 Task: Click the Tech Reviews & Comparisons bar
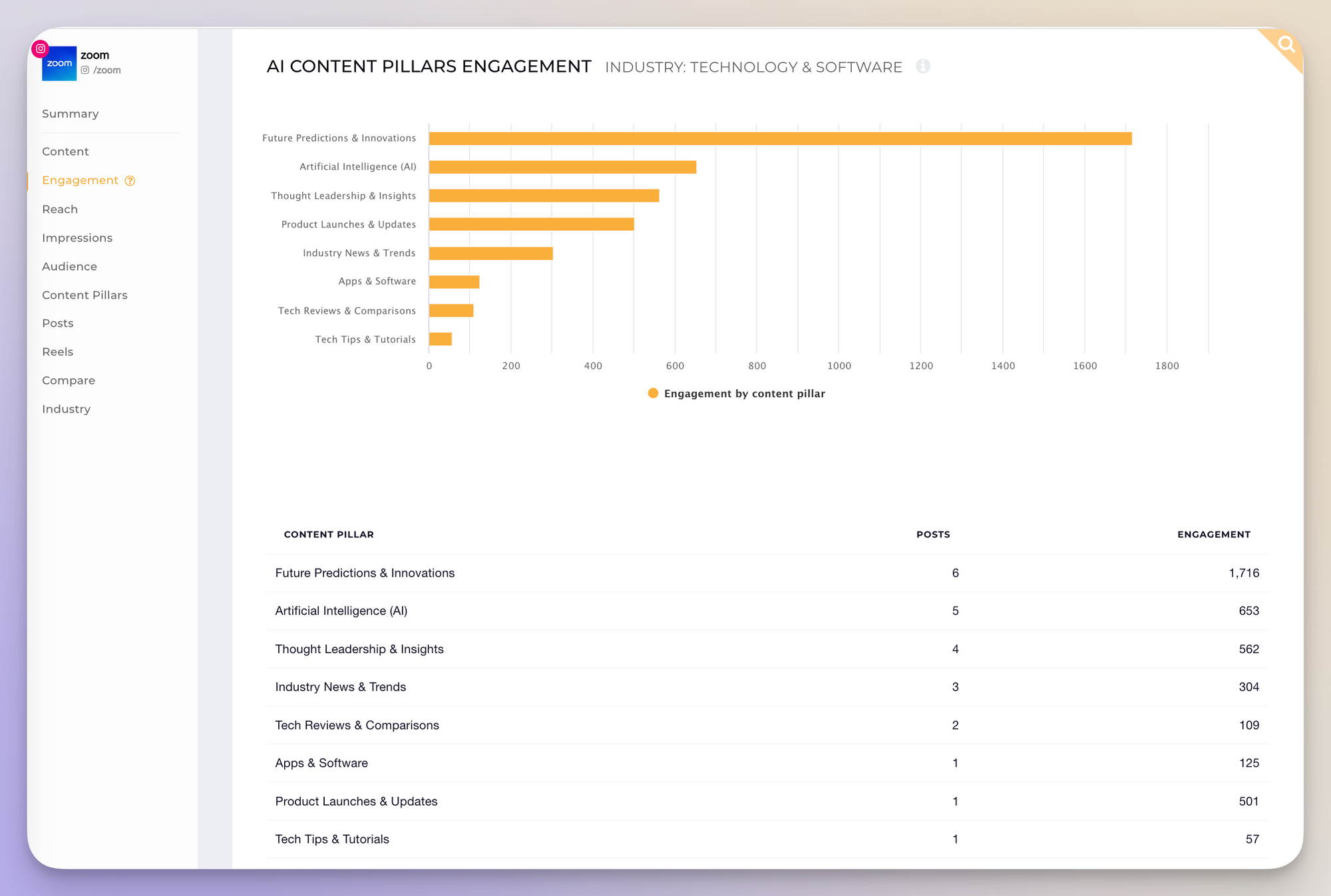(451, 311)
